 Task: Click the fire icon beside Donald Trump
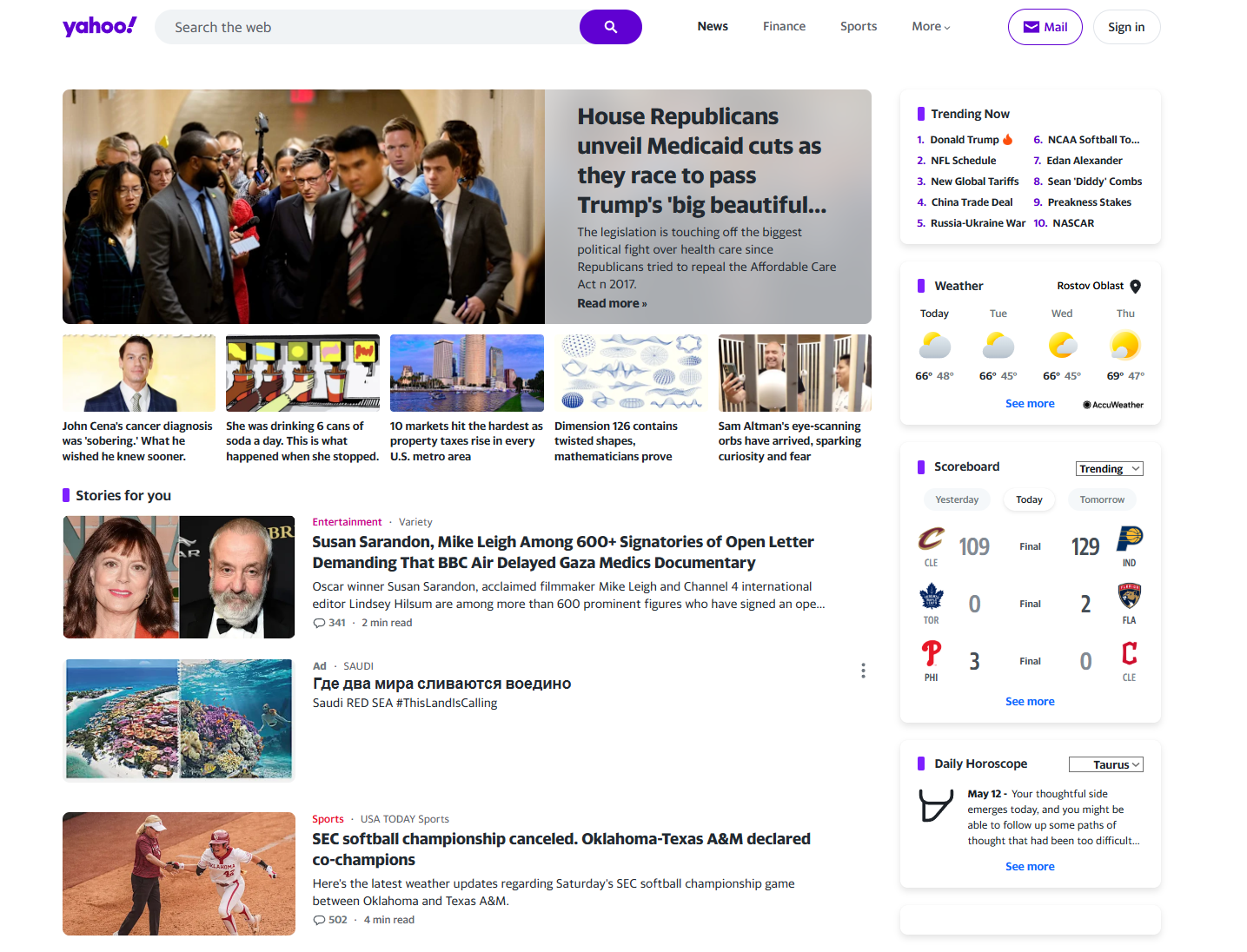(1008, 139)
